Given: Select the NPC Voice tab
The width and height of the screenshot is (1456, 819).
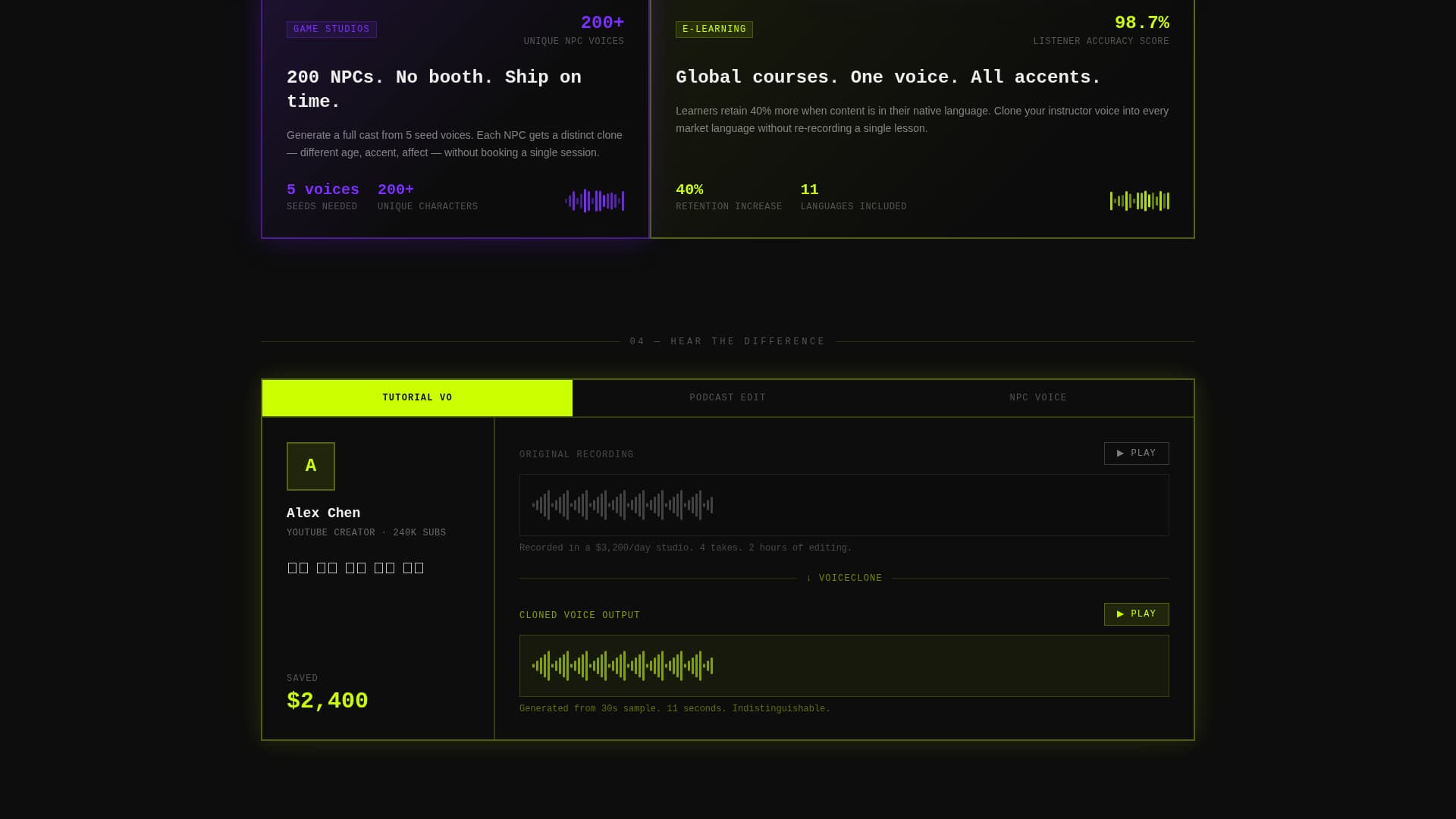Looking at the screenshot, I should tap(1038, 398).
